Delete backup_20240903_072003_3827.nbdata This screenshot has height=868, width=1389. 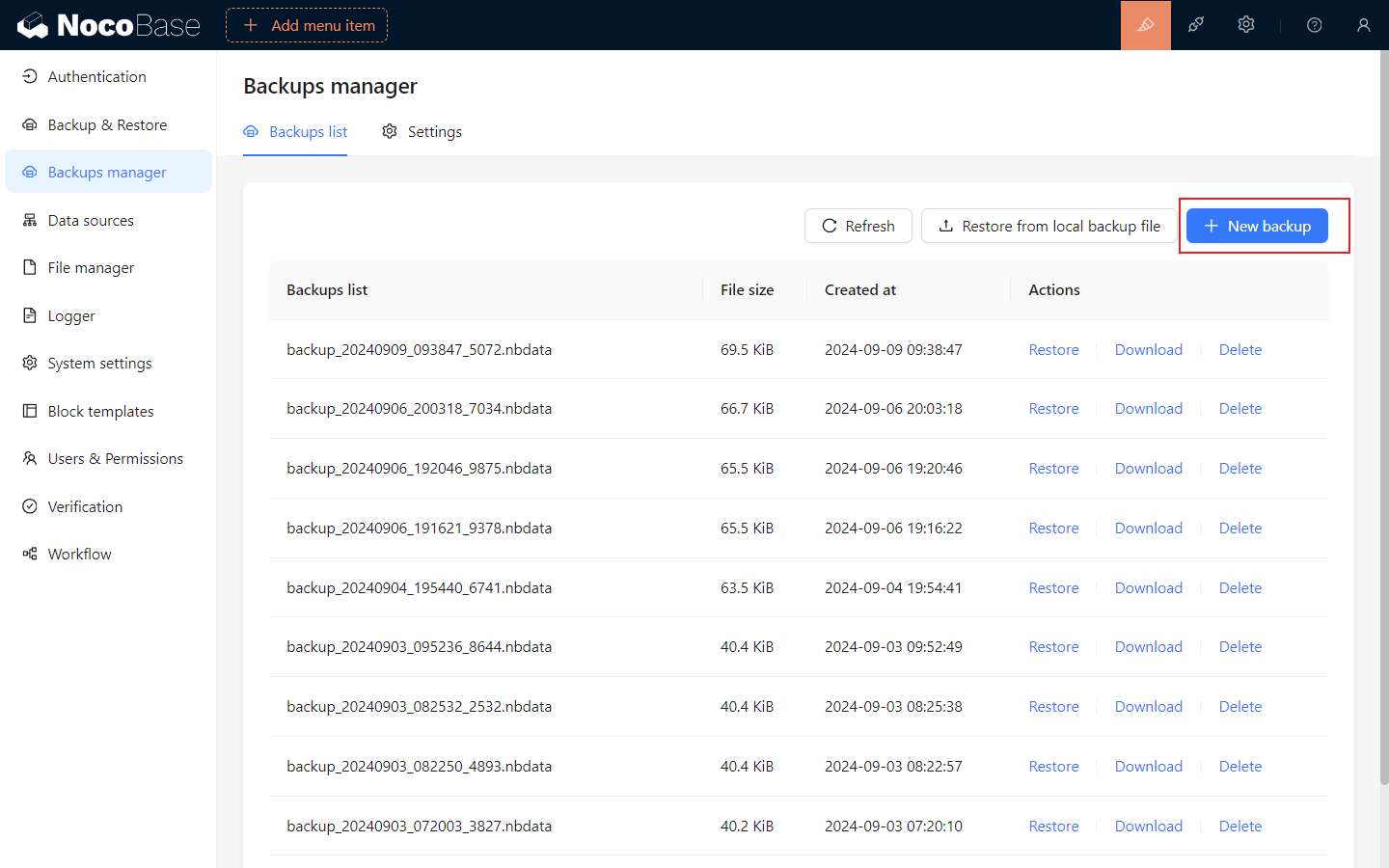[1239, 827]
